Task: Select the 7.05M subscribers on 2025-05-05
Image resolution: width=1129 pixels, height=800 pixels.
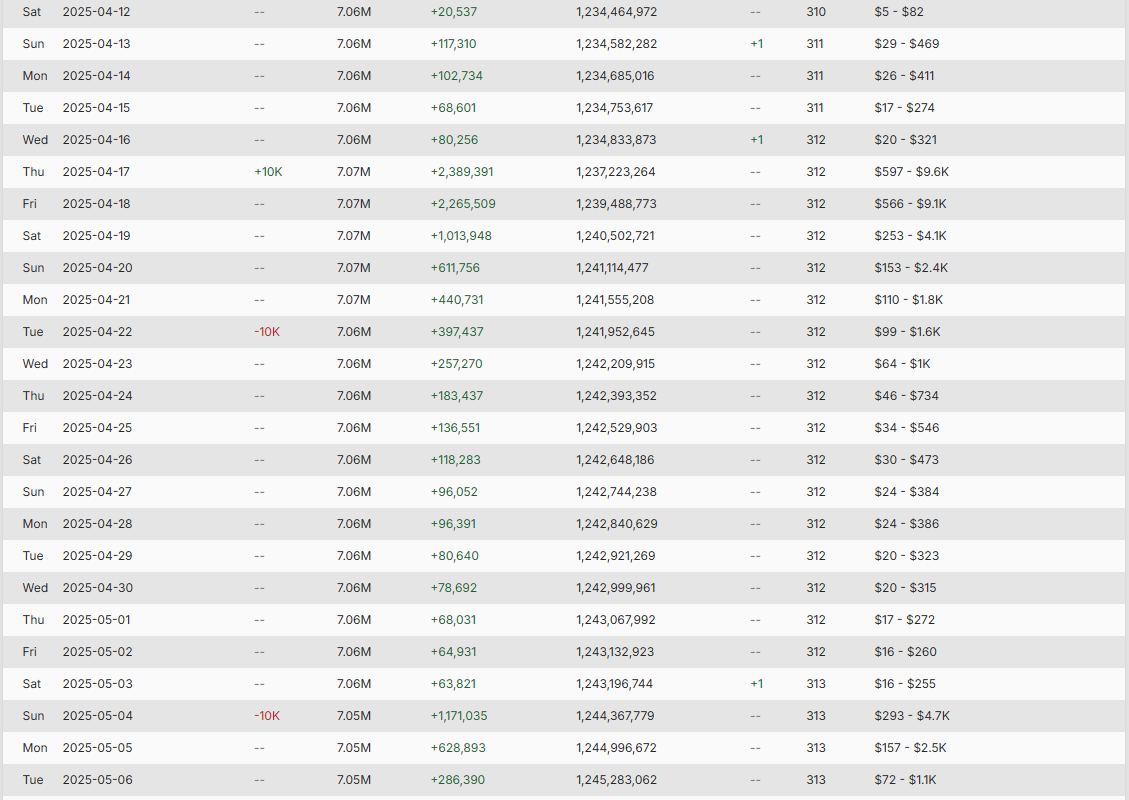Action: tap(354, 748)
